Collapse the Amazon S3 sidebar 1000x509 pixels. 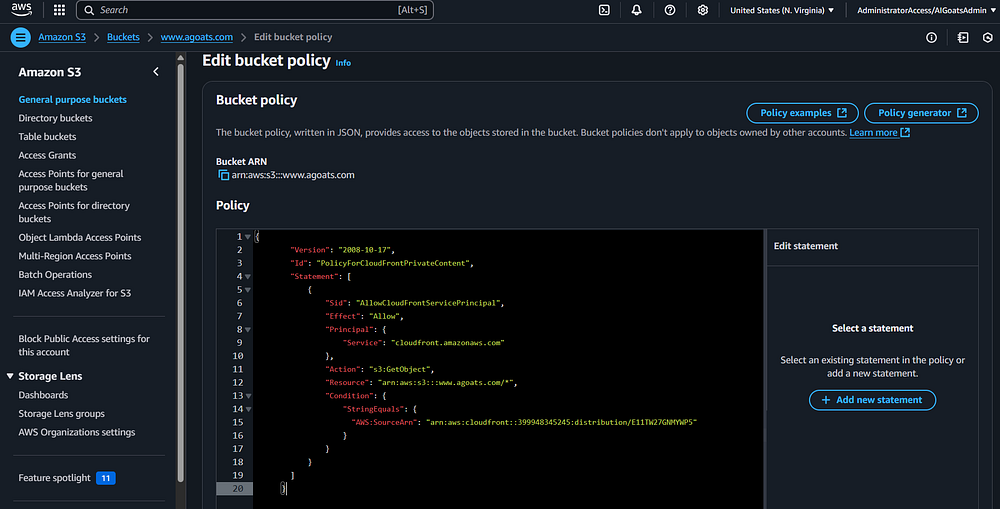pos(156,72)
